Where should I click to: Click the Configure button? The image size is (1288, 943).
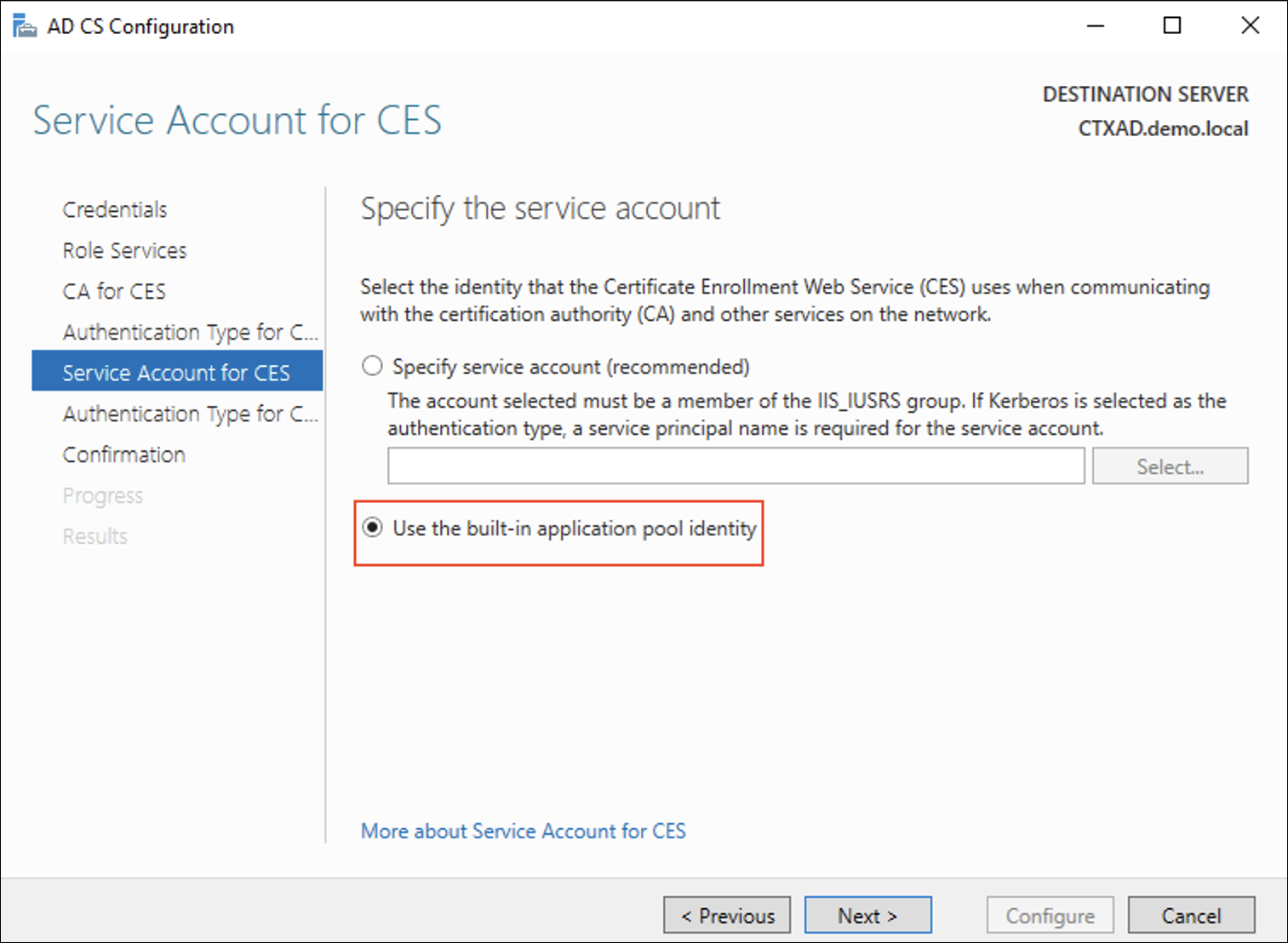click(x=1050, y=916)
